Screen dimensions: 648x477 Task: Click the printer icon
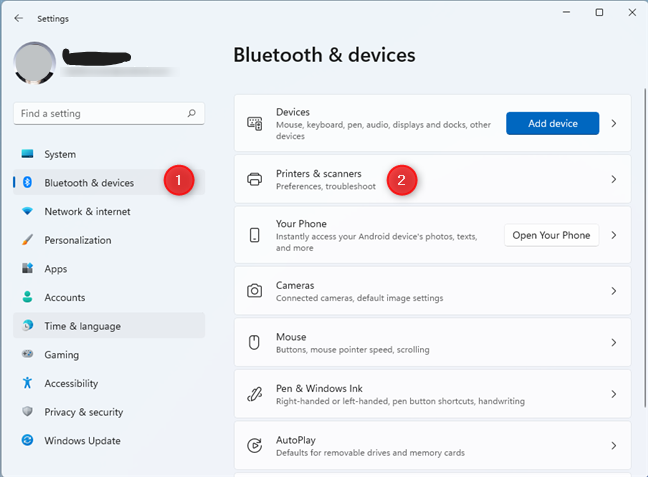click(255, 179)
